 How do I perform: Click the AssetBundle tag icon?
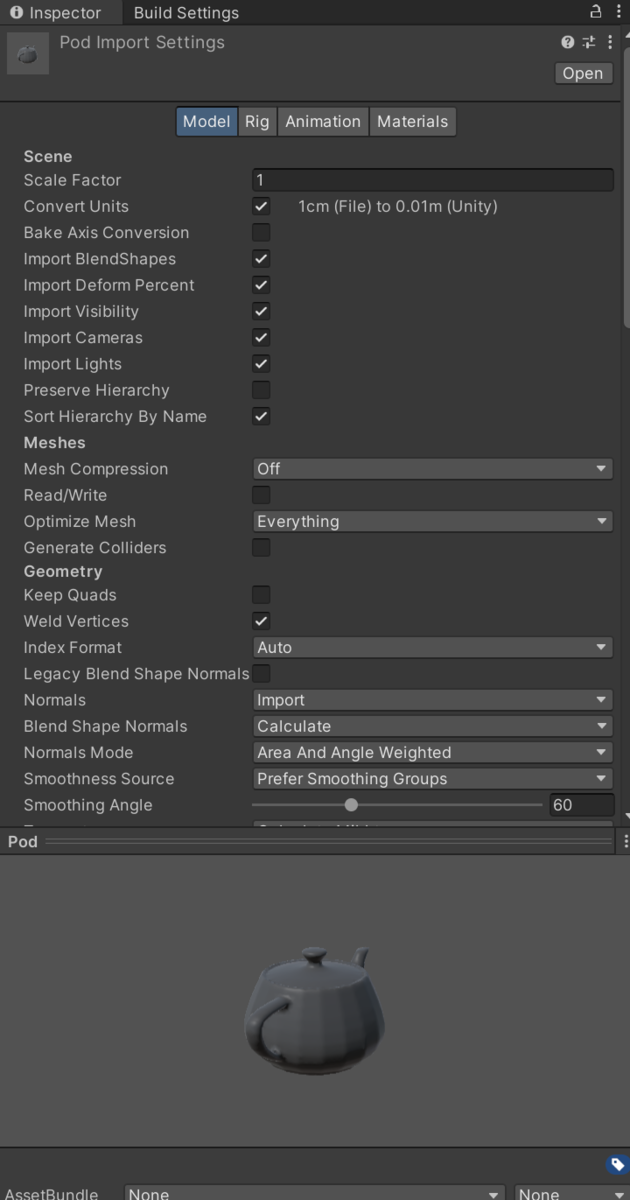(x=617, y=1164)
